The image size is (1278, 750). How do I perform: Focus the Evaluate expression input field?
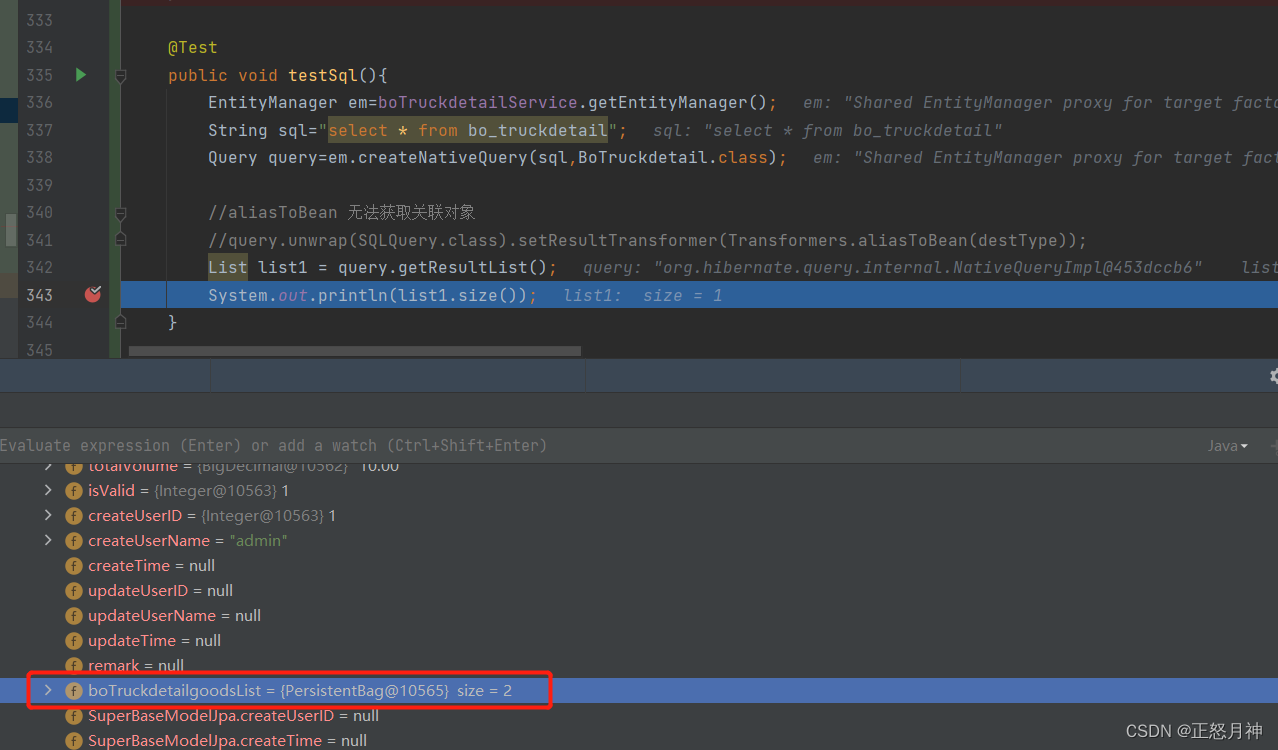click(x=600, y=446)
